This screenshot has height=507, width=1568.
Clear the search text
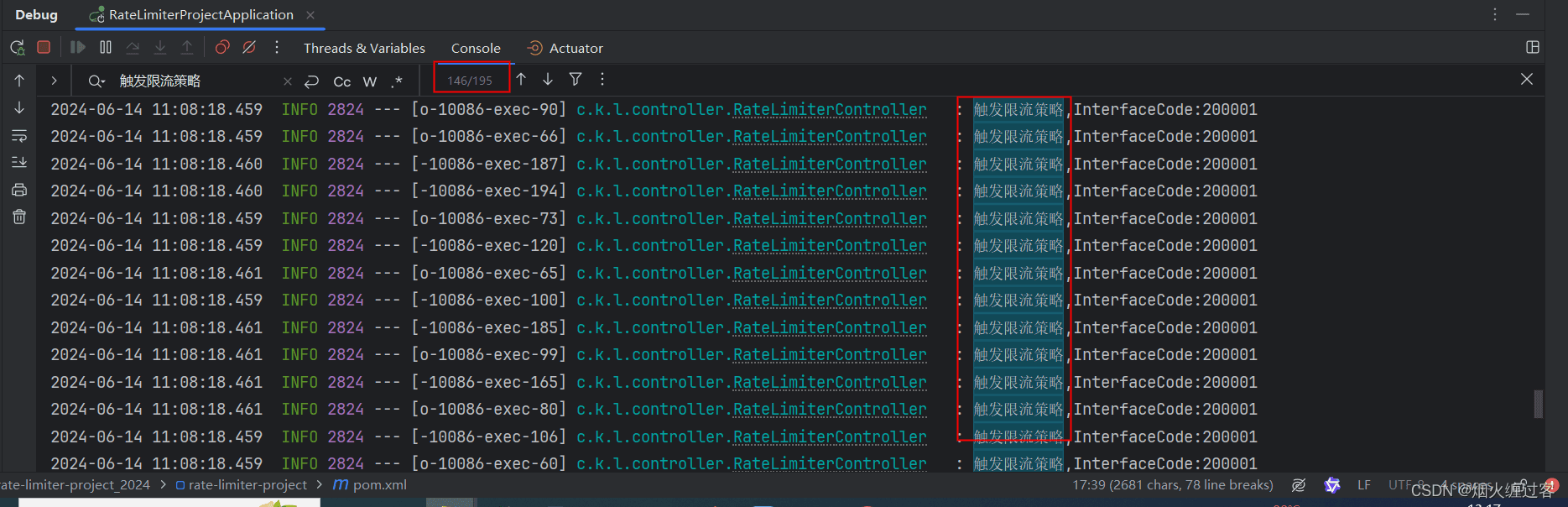[288, 81]
